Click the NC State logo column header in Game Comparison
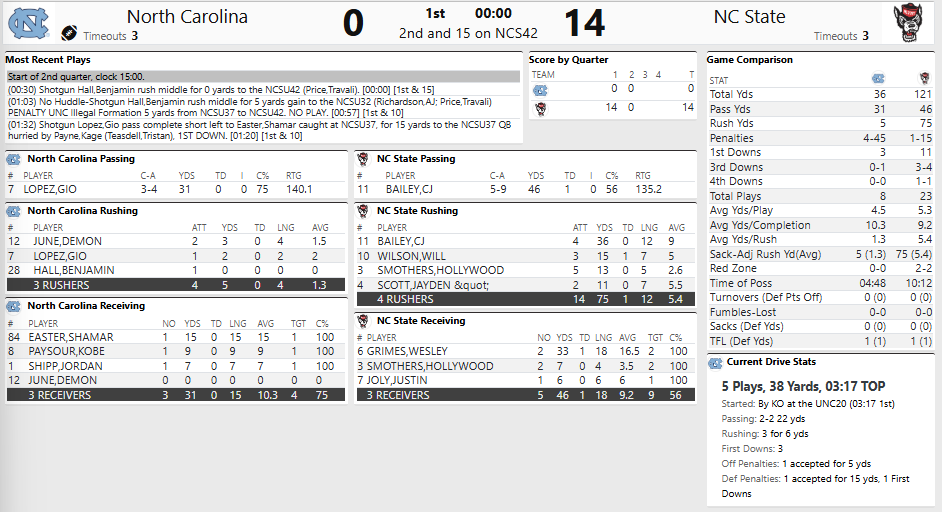942x512 pixels. (923, 79)
